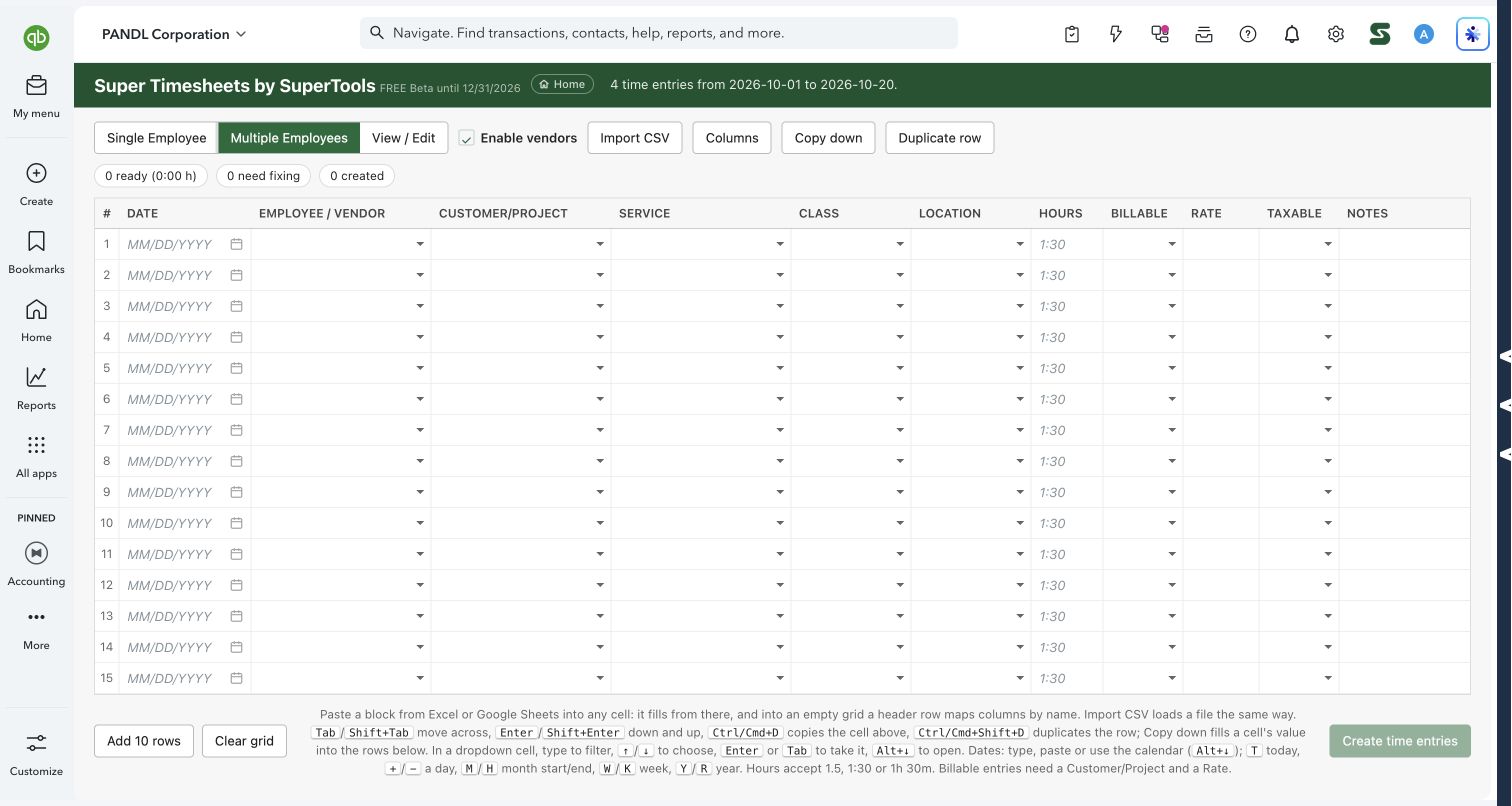Image resolution: width=1512 pixels, height=806 pixels.
Task: Click the QuickBooks logo icon
Action: click(37, 38)
